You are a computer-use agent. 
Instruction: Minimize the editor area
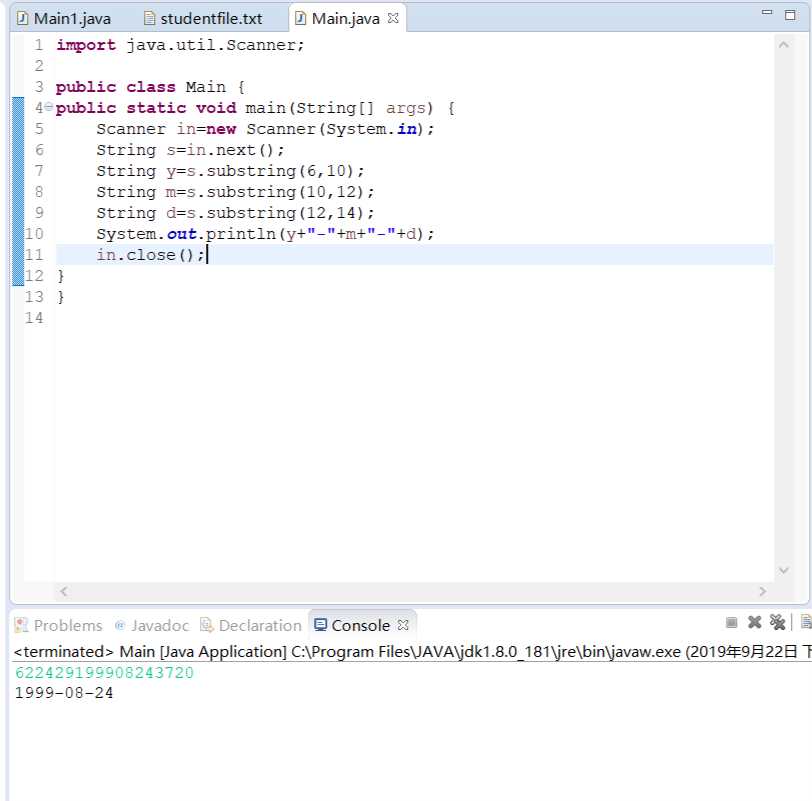[x=767, y=12]
